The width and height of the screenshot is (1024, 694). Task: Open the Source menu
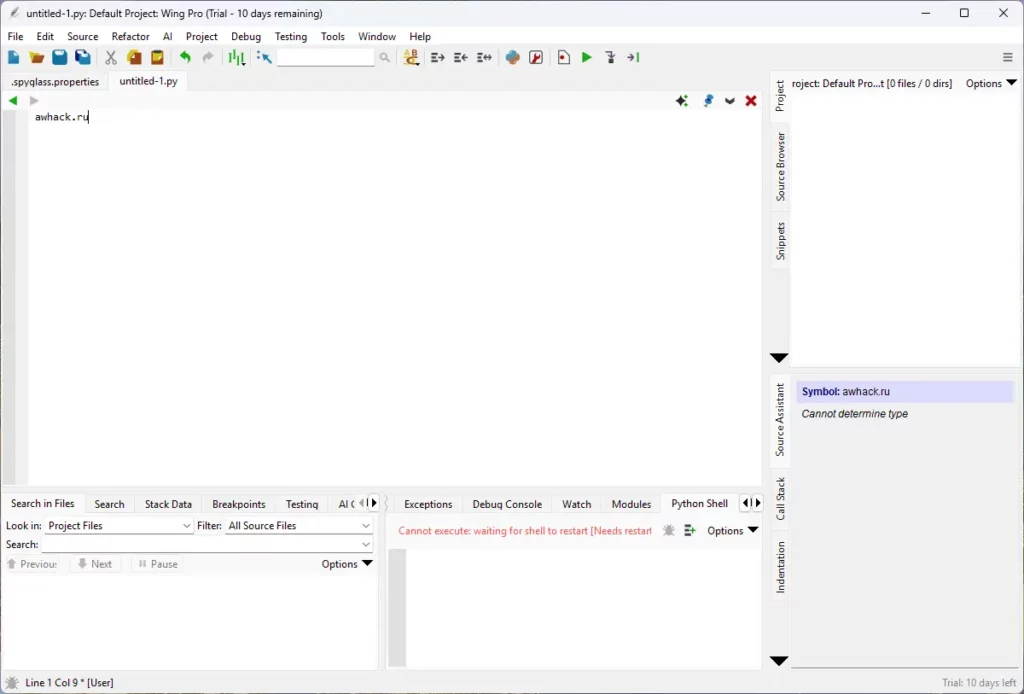point(82,37)
